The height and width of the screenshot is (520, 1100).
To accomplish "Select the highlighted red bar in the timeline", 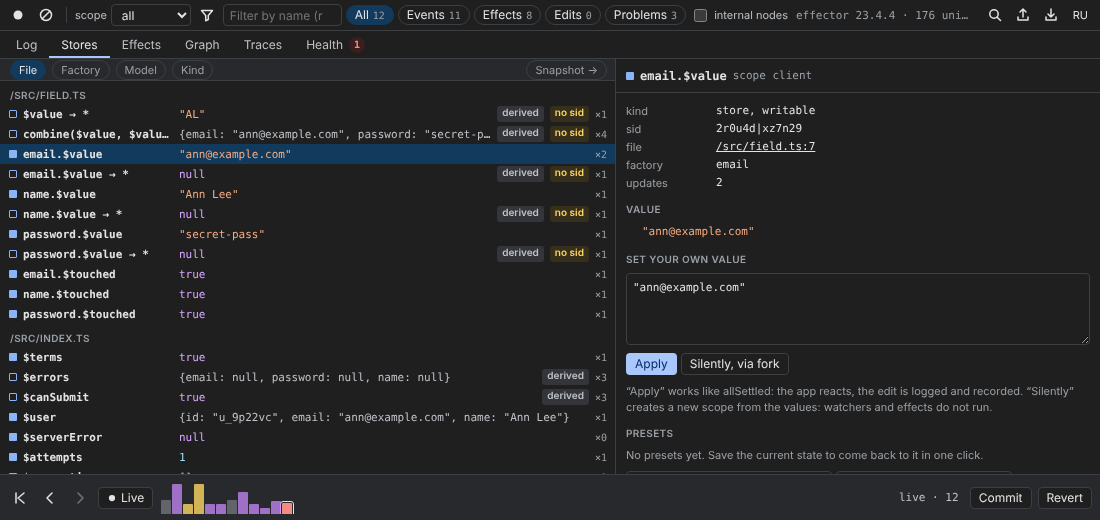I will 287,508.
